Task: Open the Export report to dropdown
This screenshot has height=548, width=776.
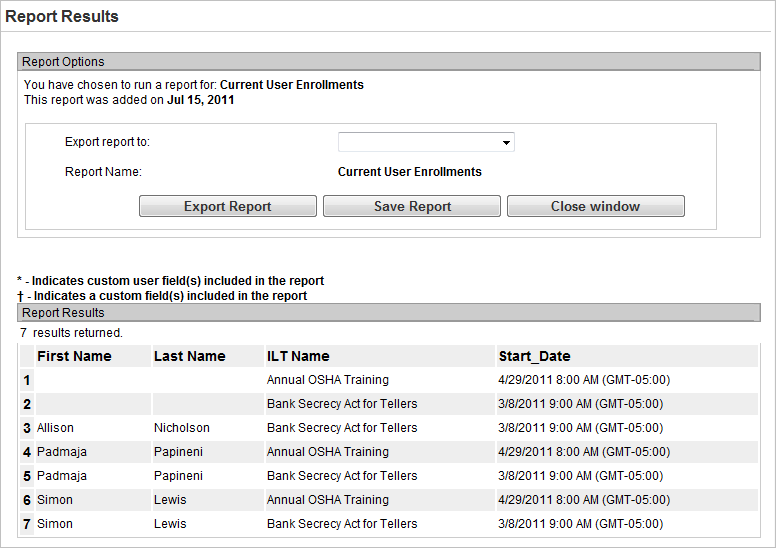Action: point(426,143)
